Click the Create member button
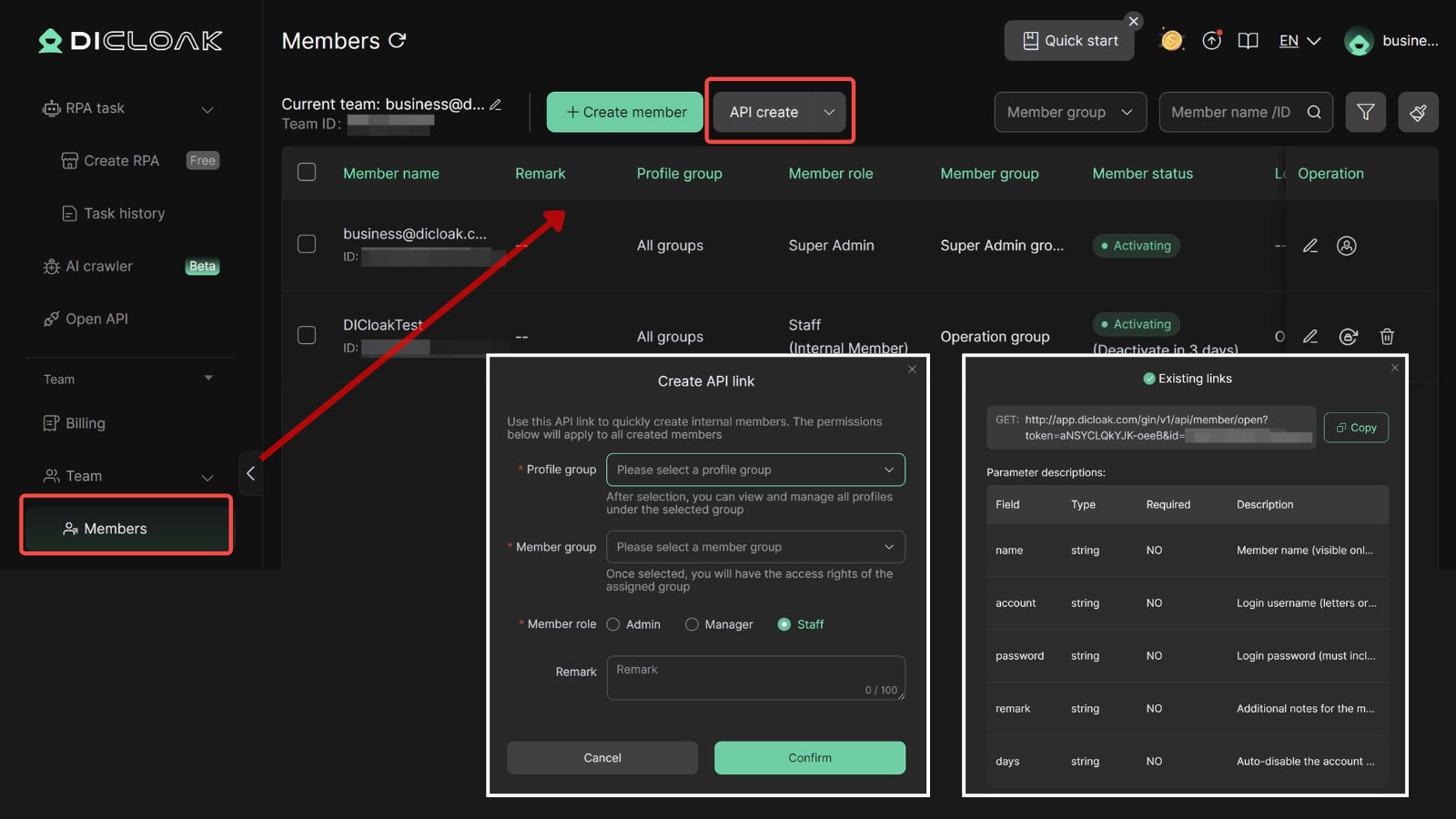The image size is (1456, 819). coord(625,112)
